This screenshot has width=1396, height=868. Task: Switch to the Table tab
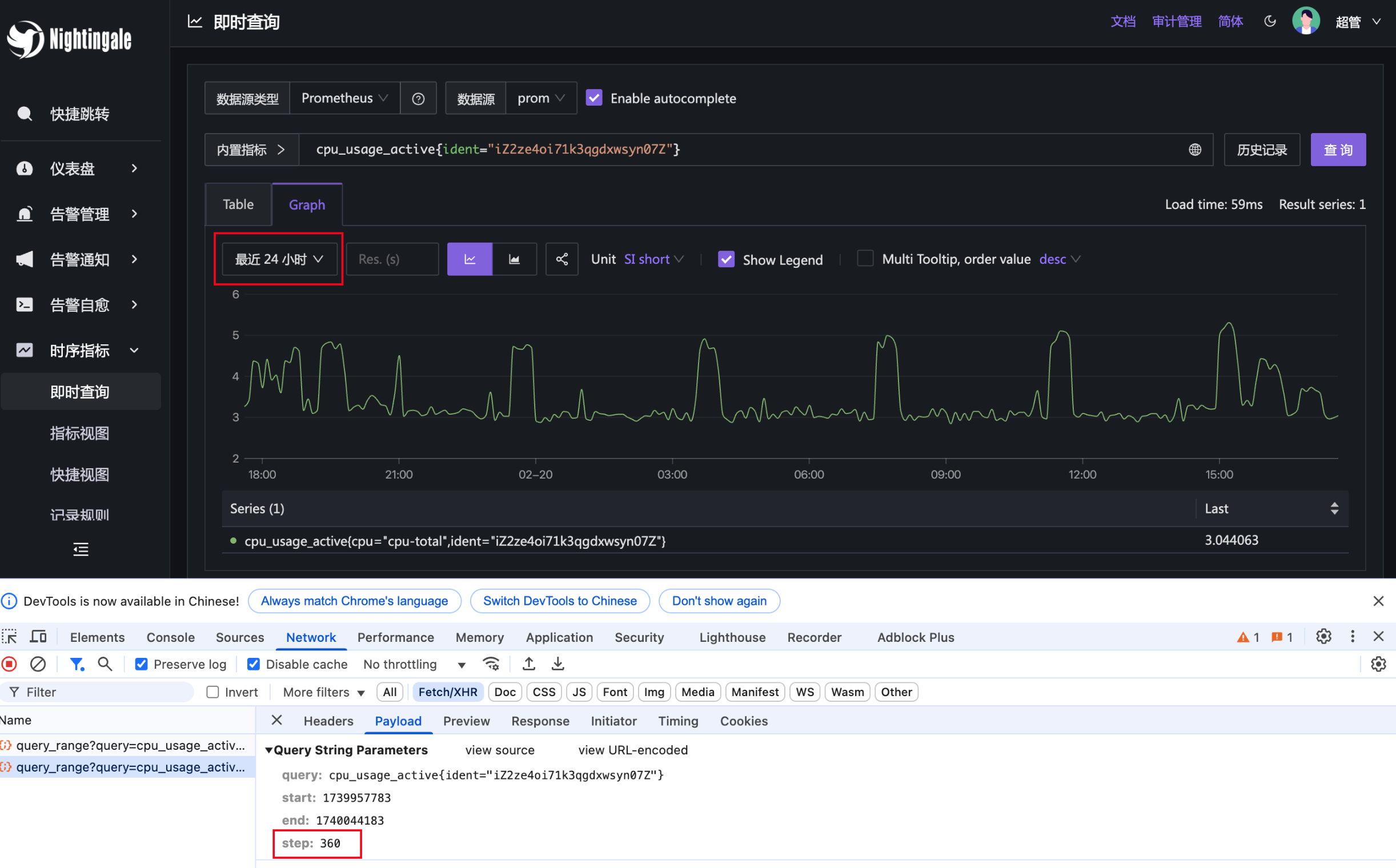[238, 204]
